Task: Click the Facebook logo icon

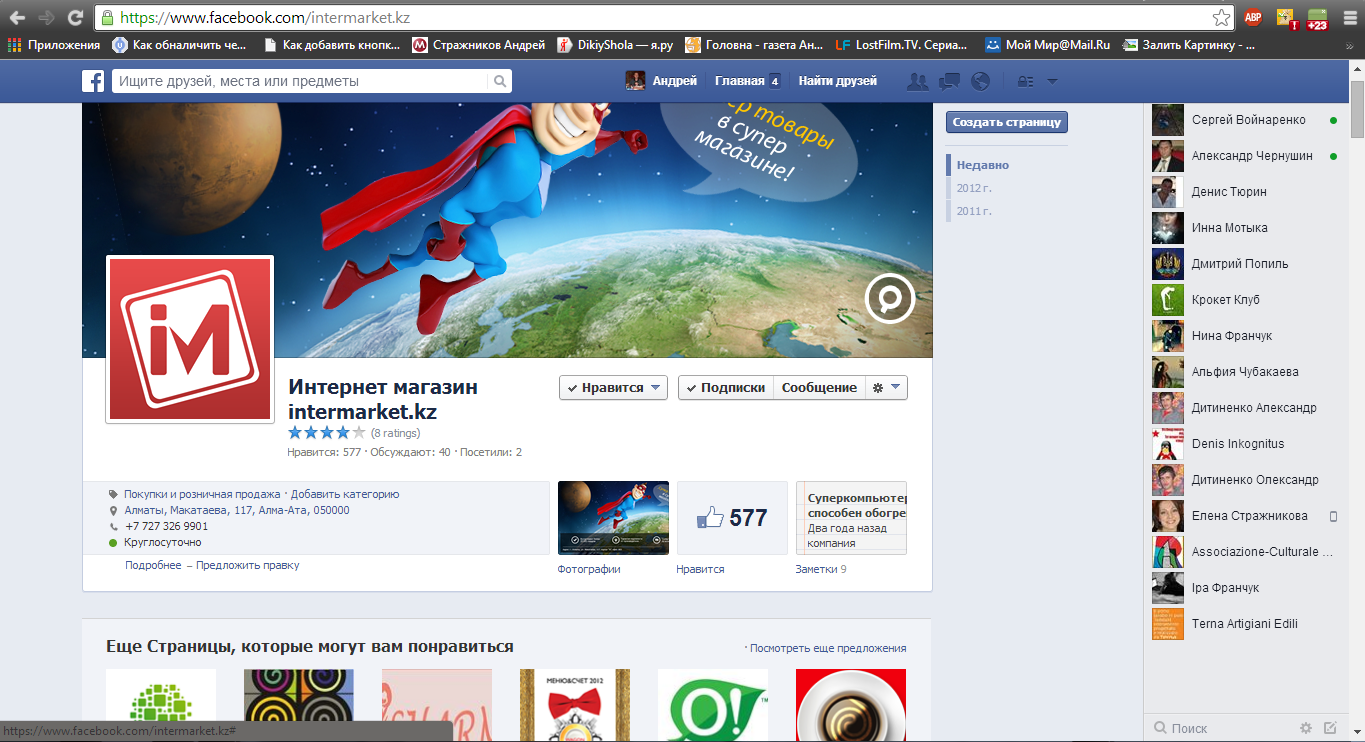Action: click(93, 81)
